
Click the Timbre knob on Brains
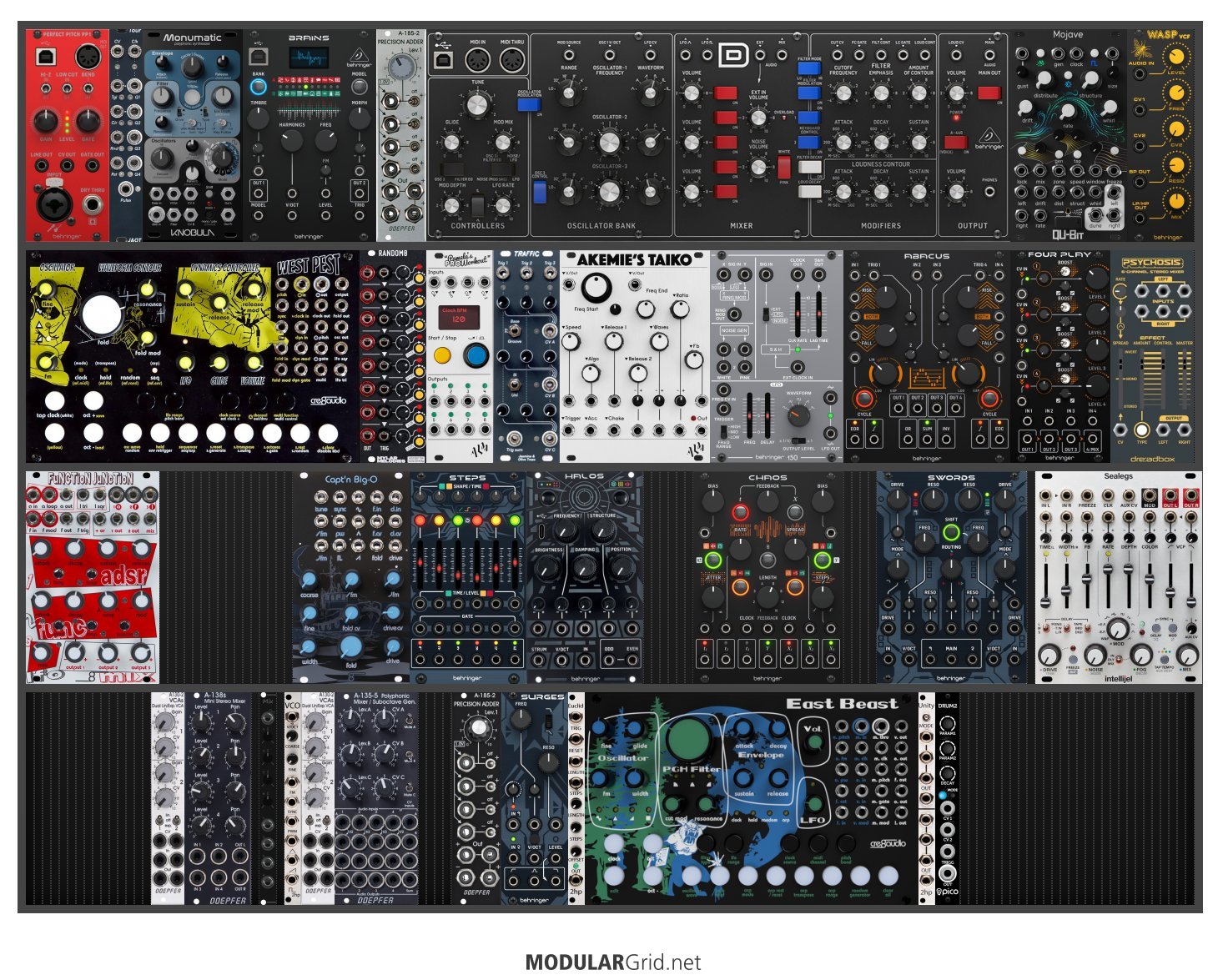pos(259,119)
